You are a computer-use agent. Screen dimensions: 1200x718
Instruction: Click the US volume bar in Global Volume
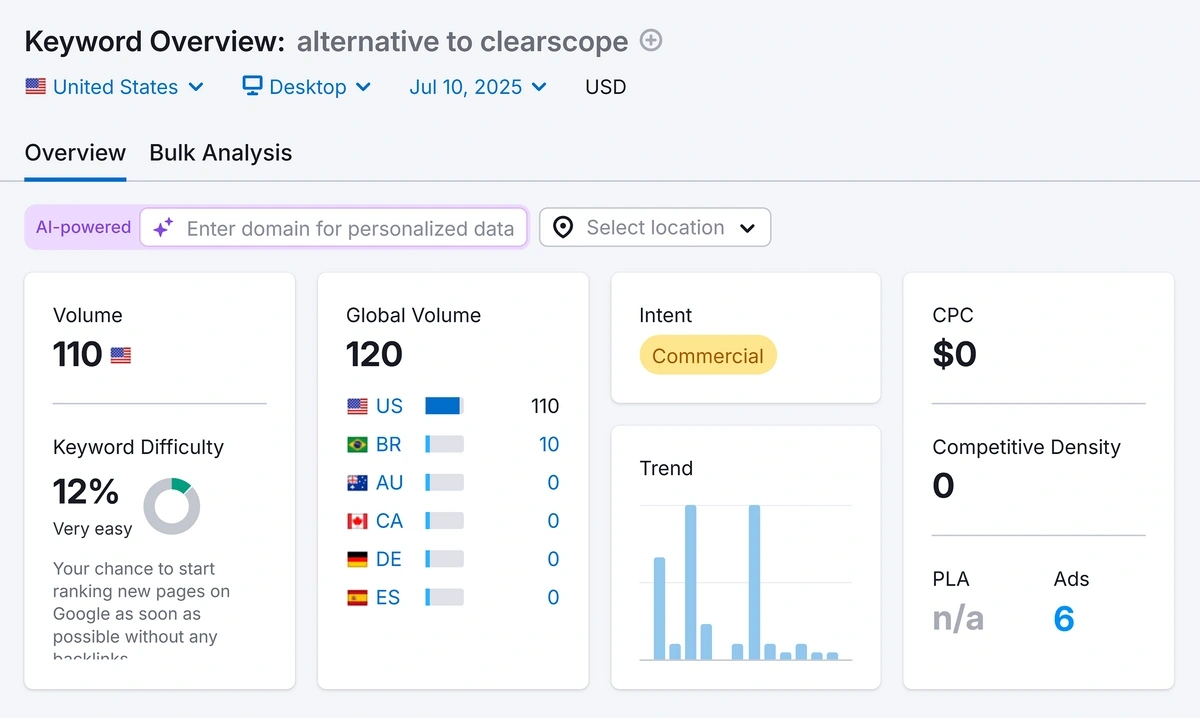pos(444,406)
